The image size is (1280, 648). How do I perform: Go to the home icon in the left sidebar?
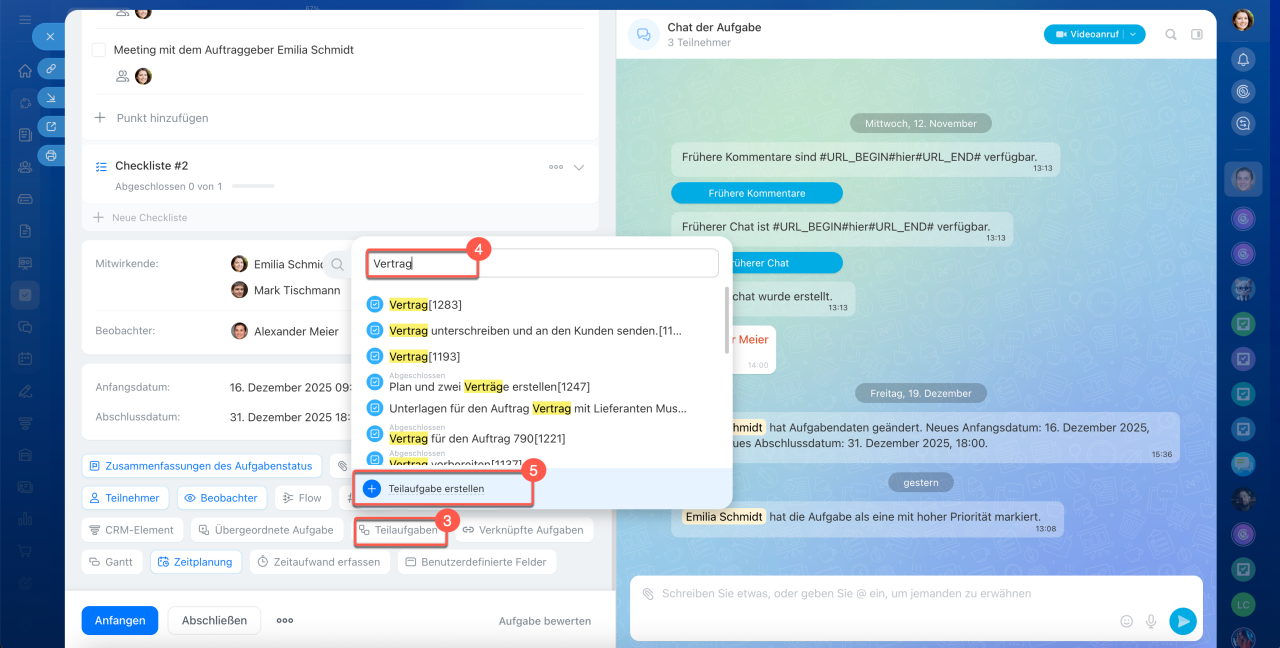point(25,71)
